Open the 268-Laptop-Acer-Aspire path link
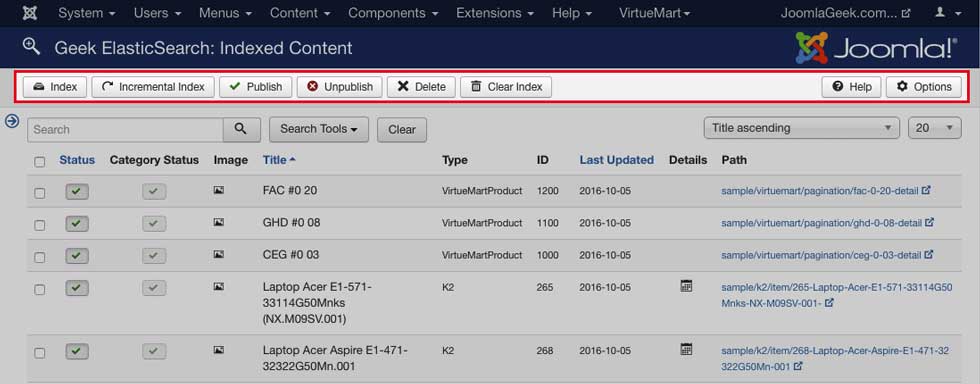This screenshot has height=384, width=980. (835, 358)
